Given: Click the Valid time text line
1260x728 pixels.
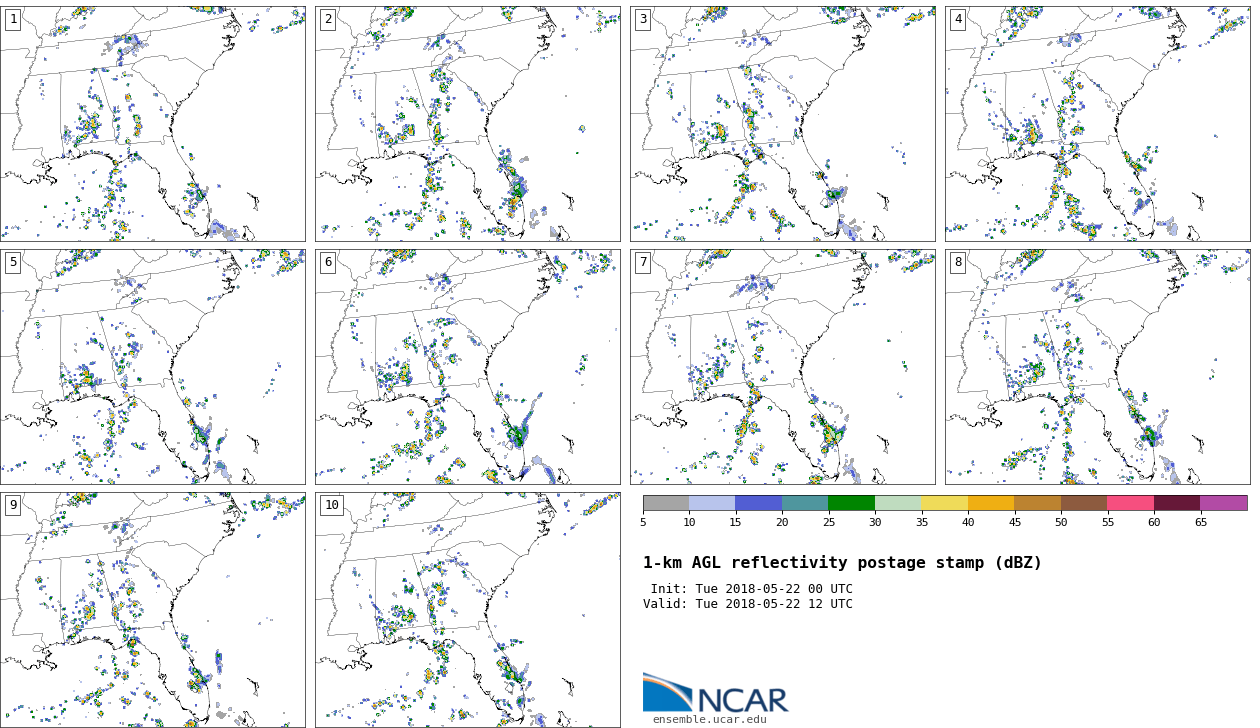Looking at the screenshot, I should [748, 604].
